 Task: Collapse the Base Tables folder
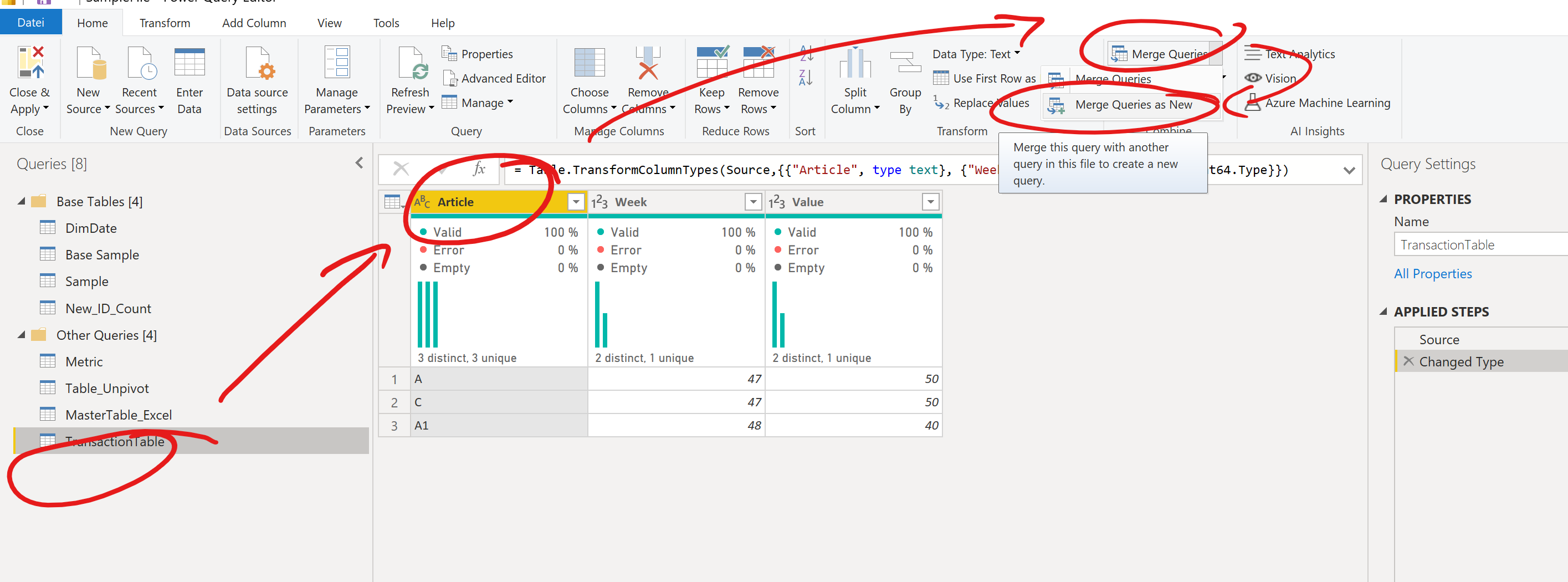(x=21, y=201)
